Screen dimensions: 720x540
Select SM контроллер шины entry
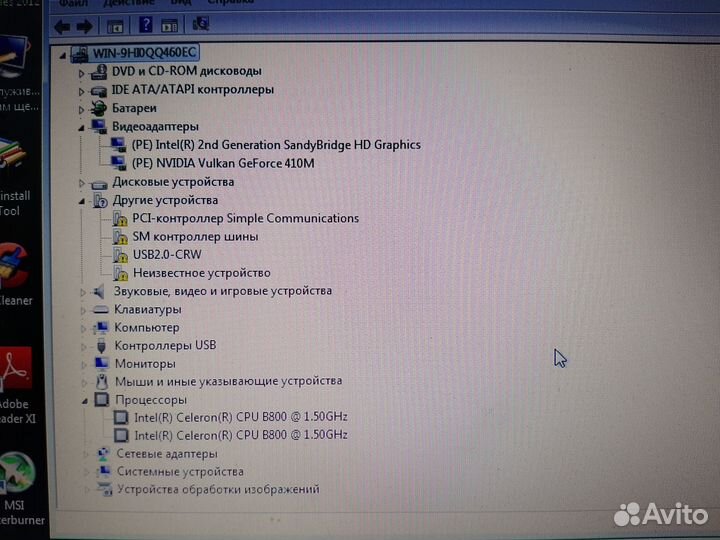point(196,237)
